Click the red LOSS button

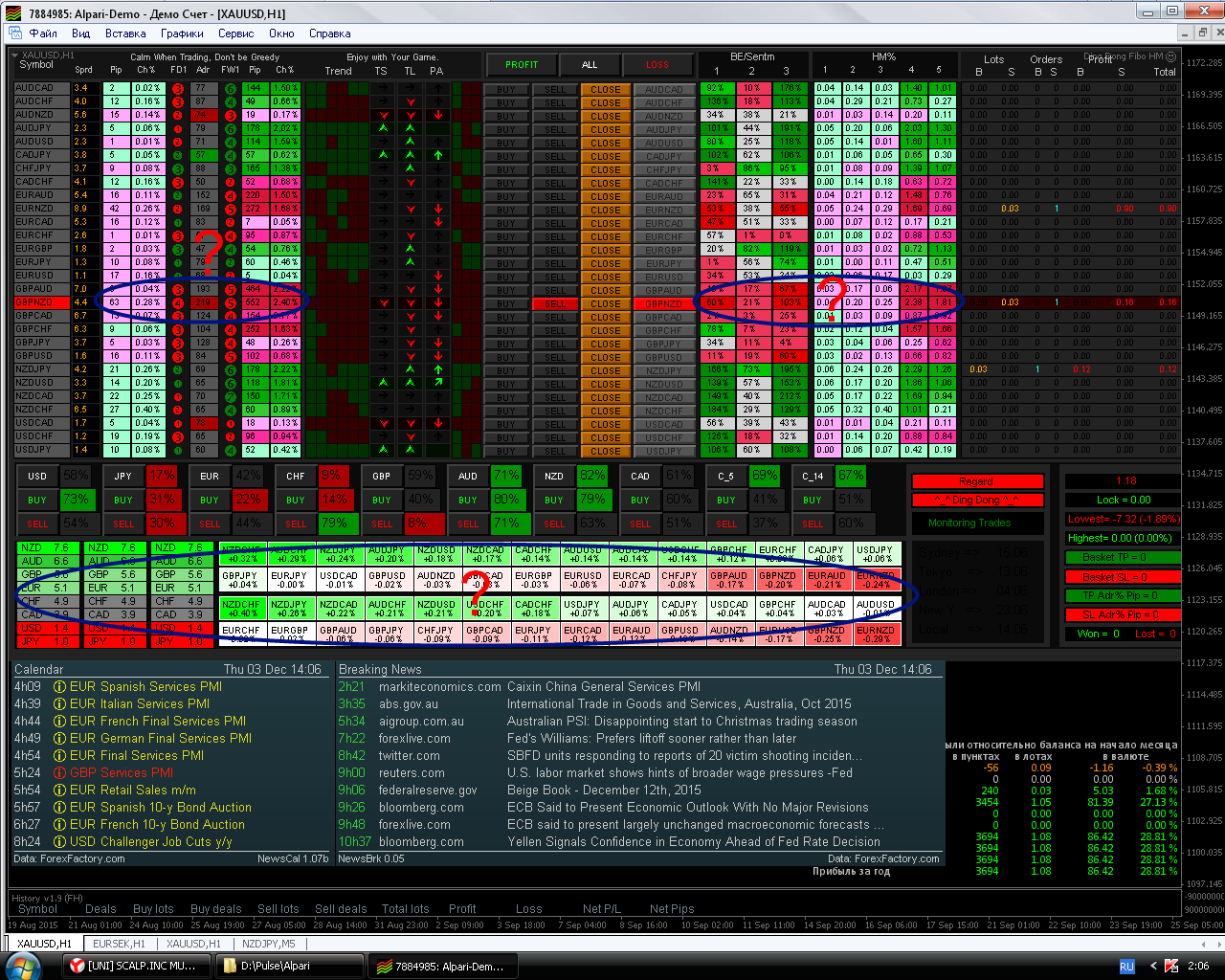(x=657, y=65)
